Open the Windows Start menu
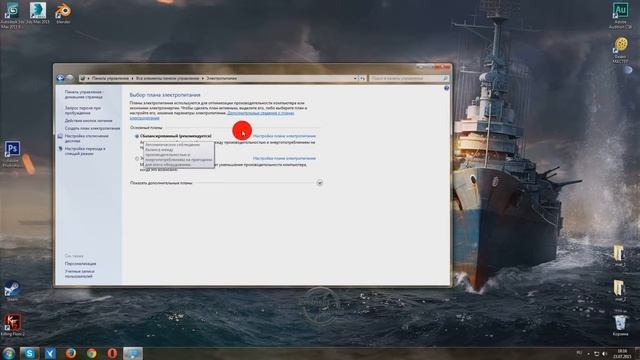Viewport: 640px width, 360px height. (x=9, y=353)
